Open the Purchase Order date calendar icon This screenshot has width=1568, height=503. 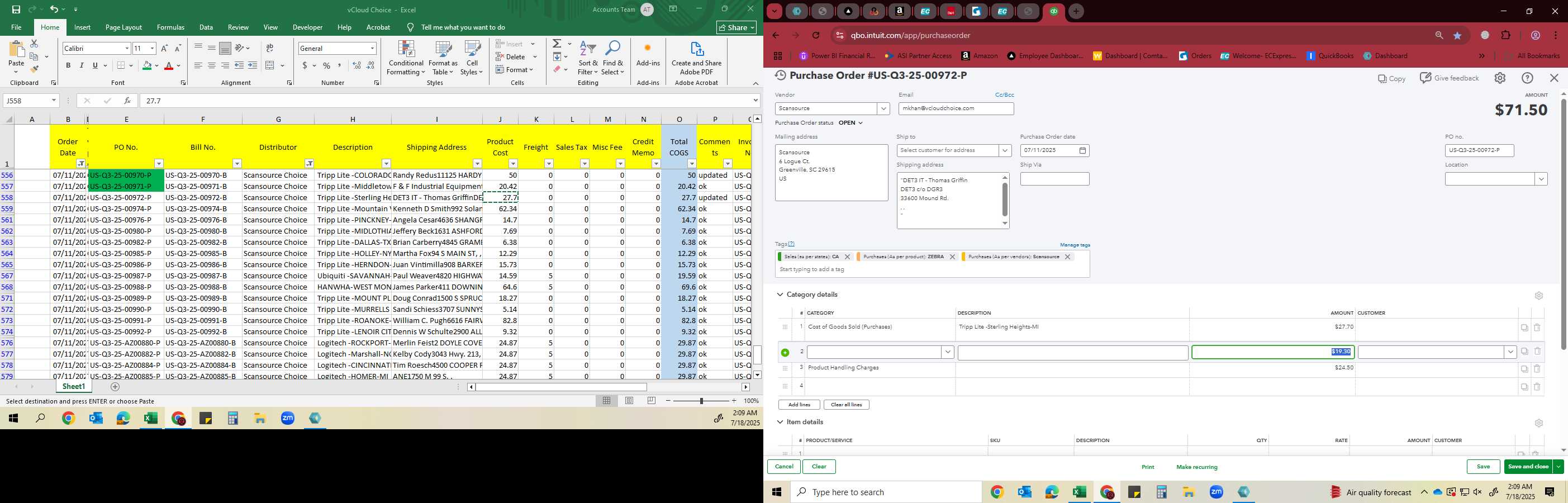1082,150
